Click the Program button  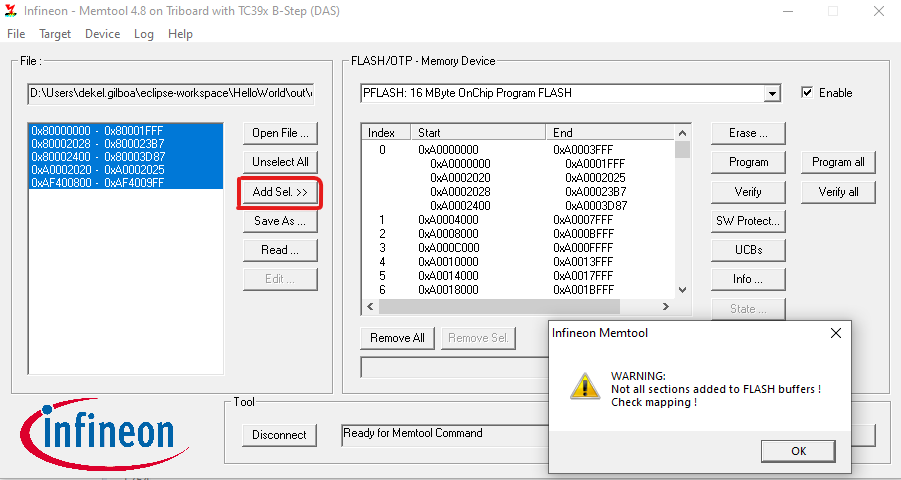(x=748, y=162)
